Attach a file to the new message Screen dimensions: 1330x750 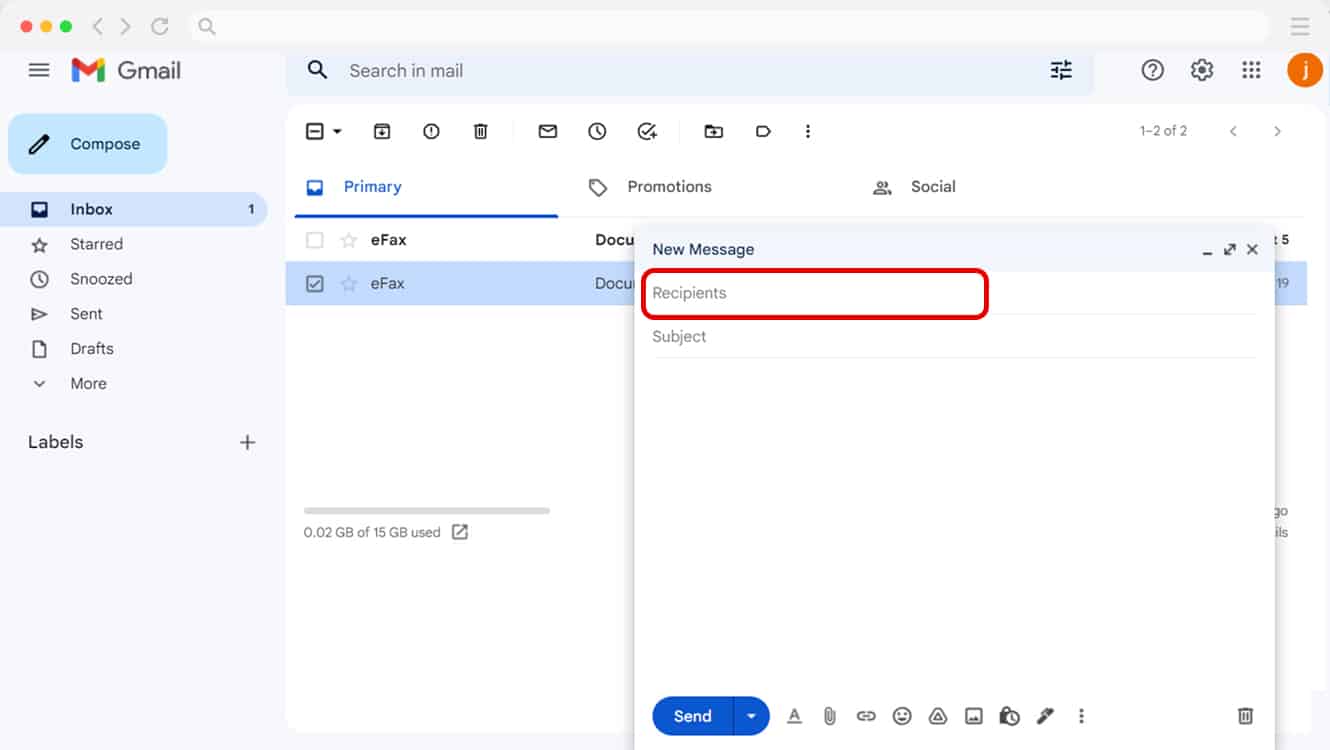(830, 716)
